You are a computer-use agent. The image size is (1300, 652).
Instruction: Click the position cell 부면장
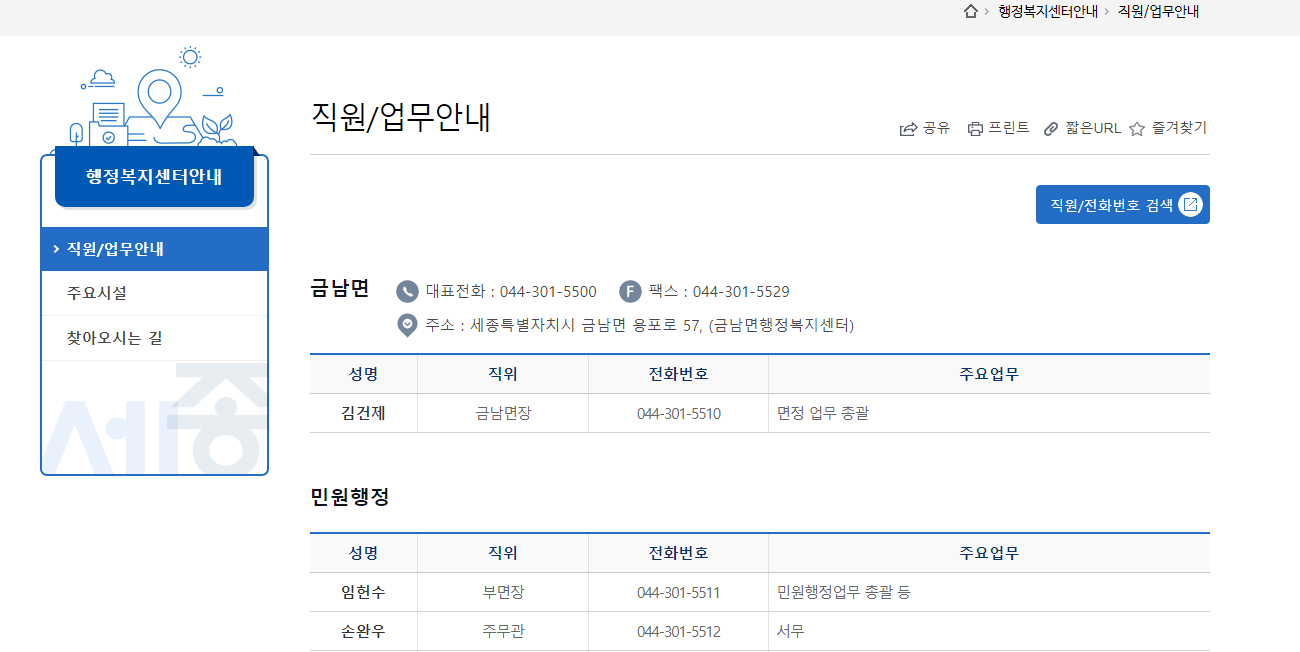pyautogui.click(x=503, y=592)
